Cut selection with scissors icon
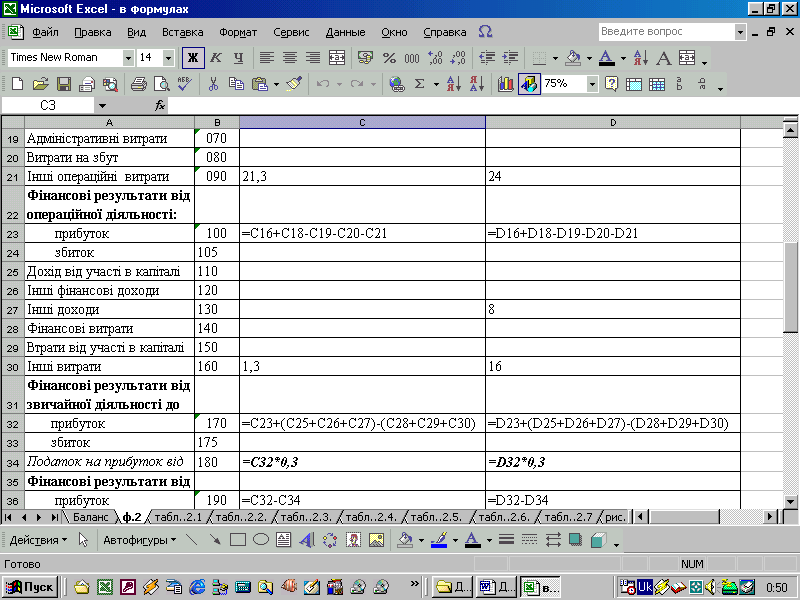 coord(213,84)
